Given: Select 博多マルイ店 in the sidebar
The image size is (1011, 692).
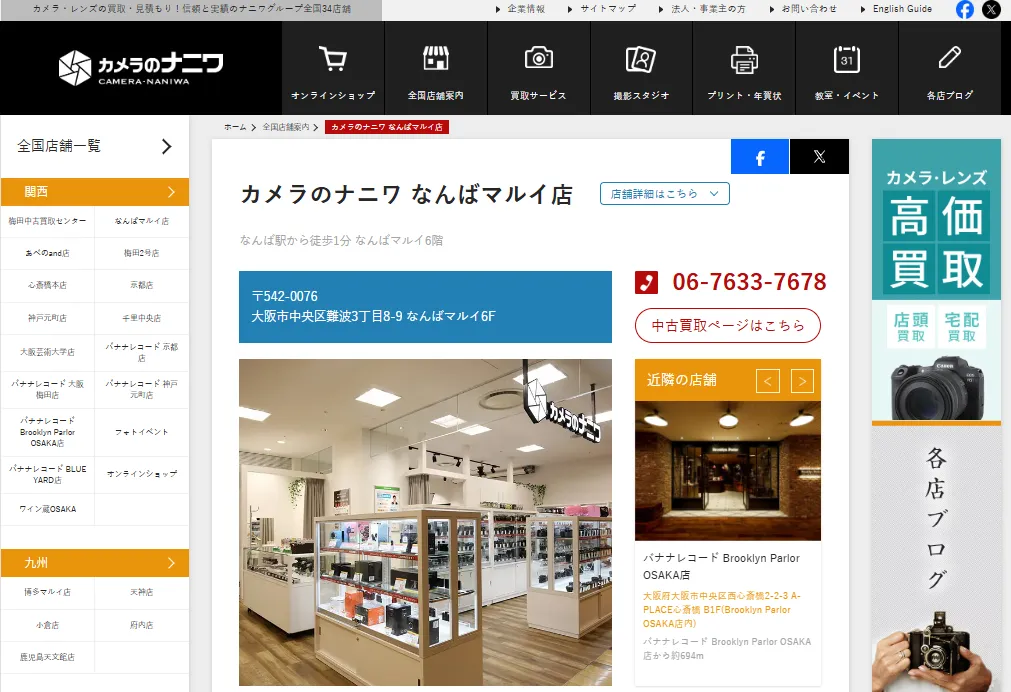Looking at the screenshot, I should (48, 592).
